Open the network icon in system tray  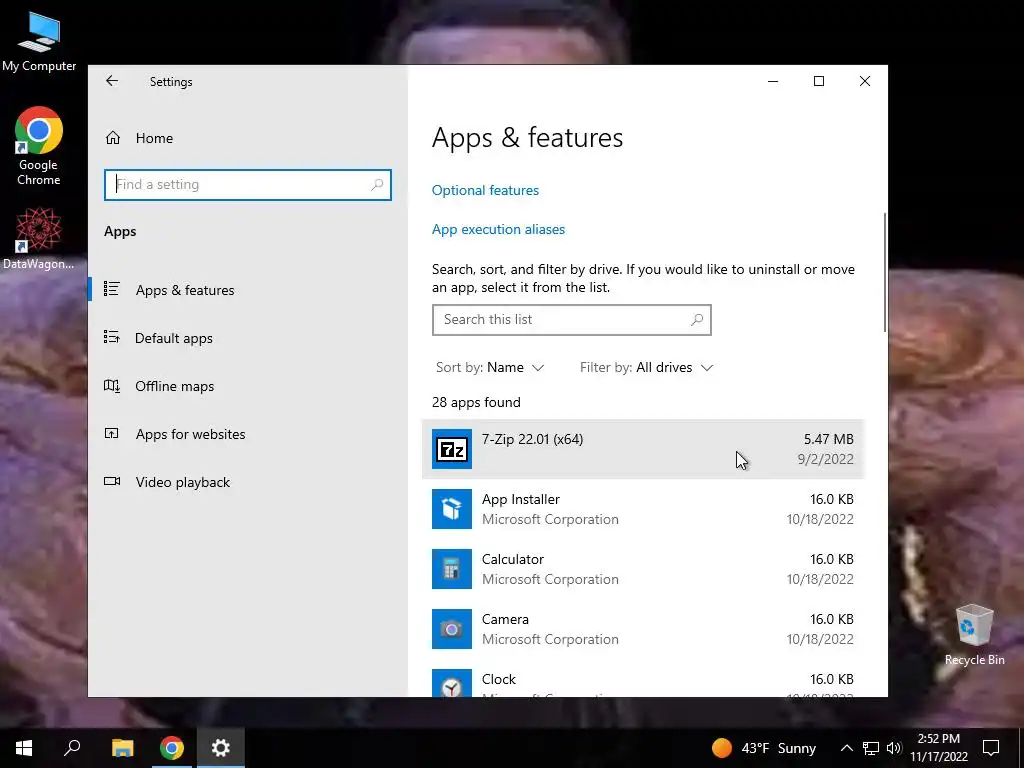click(871, 748)
